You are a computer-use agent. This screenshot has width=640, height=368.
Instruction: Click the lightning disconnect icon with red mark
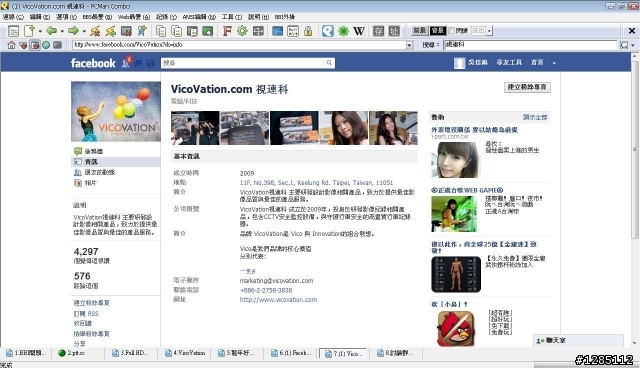[x=95, y=31]
